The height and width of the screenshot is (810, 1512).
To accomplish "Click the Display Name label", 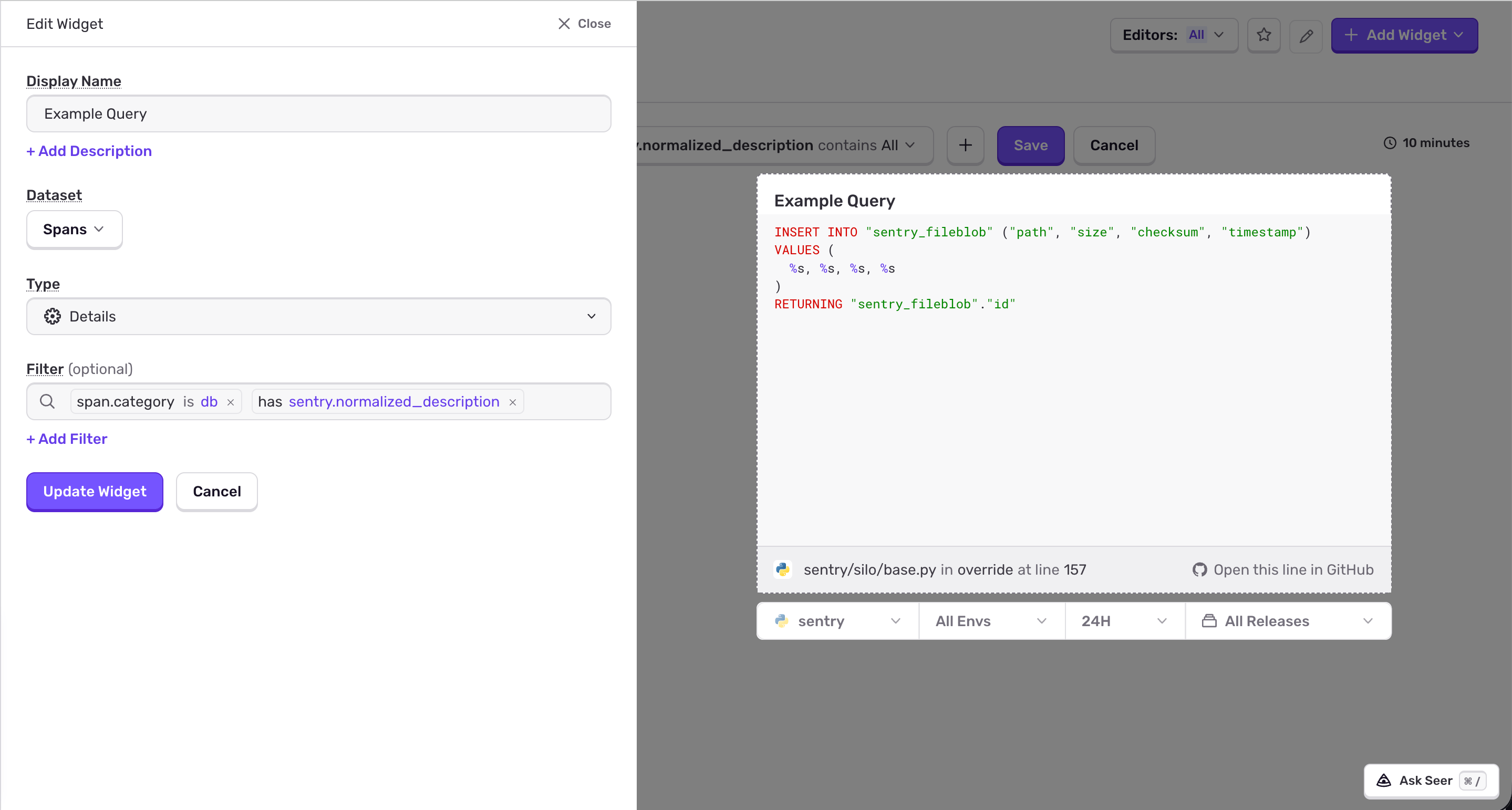I will pos(74,81).
